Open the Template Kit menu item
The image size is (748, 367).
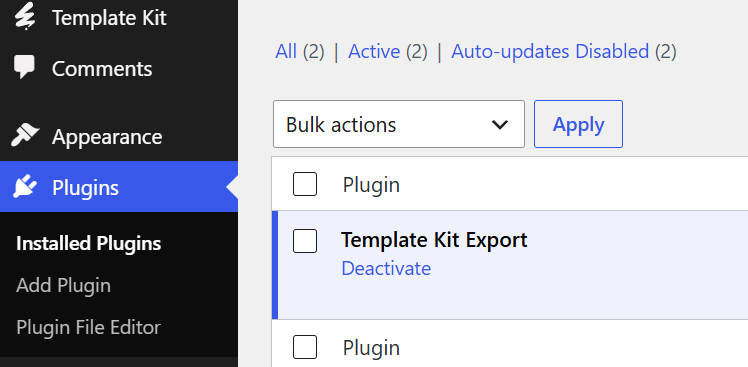(x=109, y=18)
